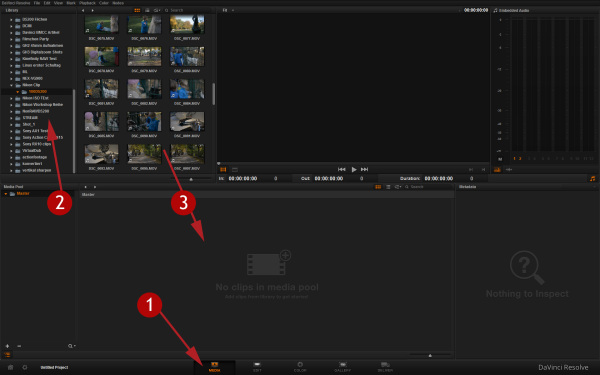Open the viewer Fit zoom dropdown
The height and width of the screenshot is (375, 600).
coord(228,10)
